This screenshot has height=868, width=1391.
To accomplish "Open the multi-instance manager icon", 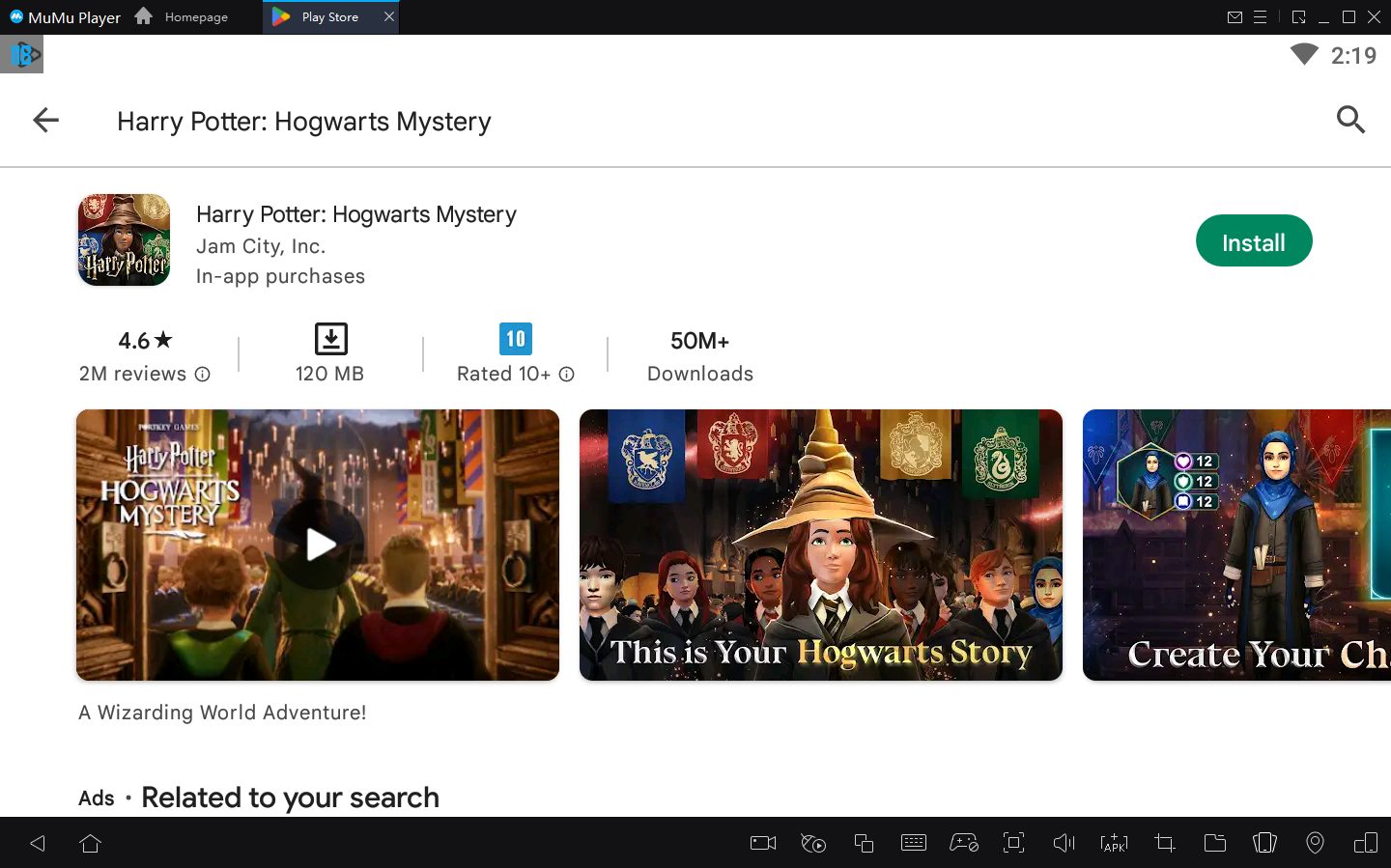I will [x=864, y=843].
